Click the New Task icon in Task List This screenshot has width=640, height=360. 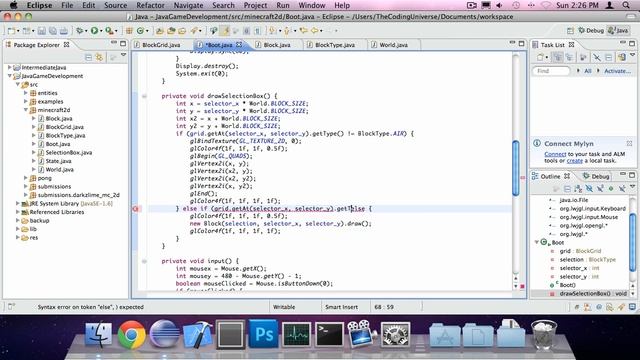(x=540, y=58)
